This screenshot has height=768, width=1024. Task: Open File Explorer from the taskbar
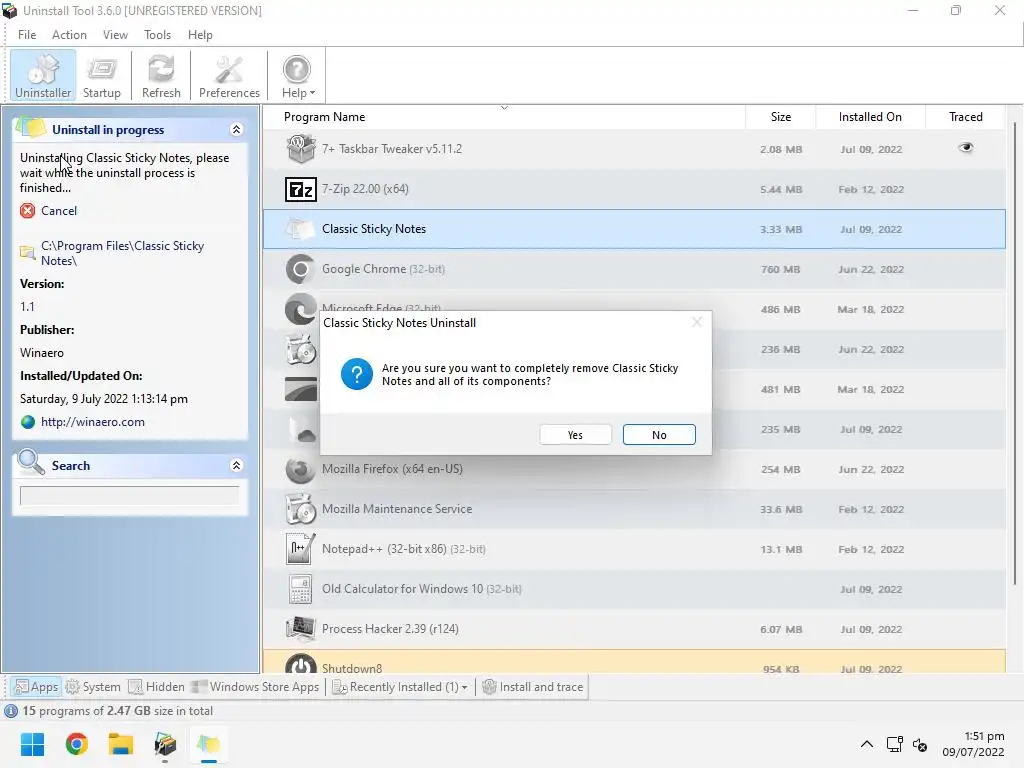(121, 744)
